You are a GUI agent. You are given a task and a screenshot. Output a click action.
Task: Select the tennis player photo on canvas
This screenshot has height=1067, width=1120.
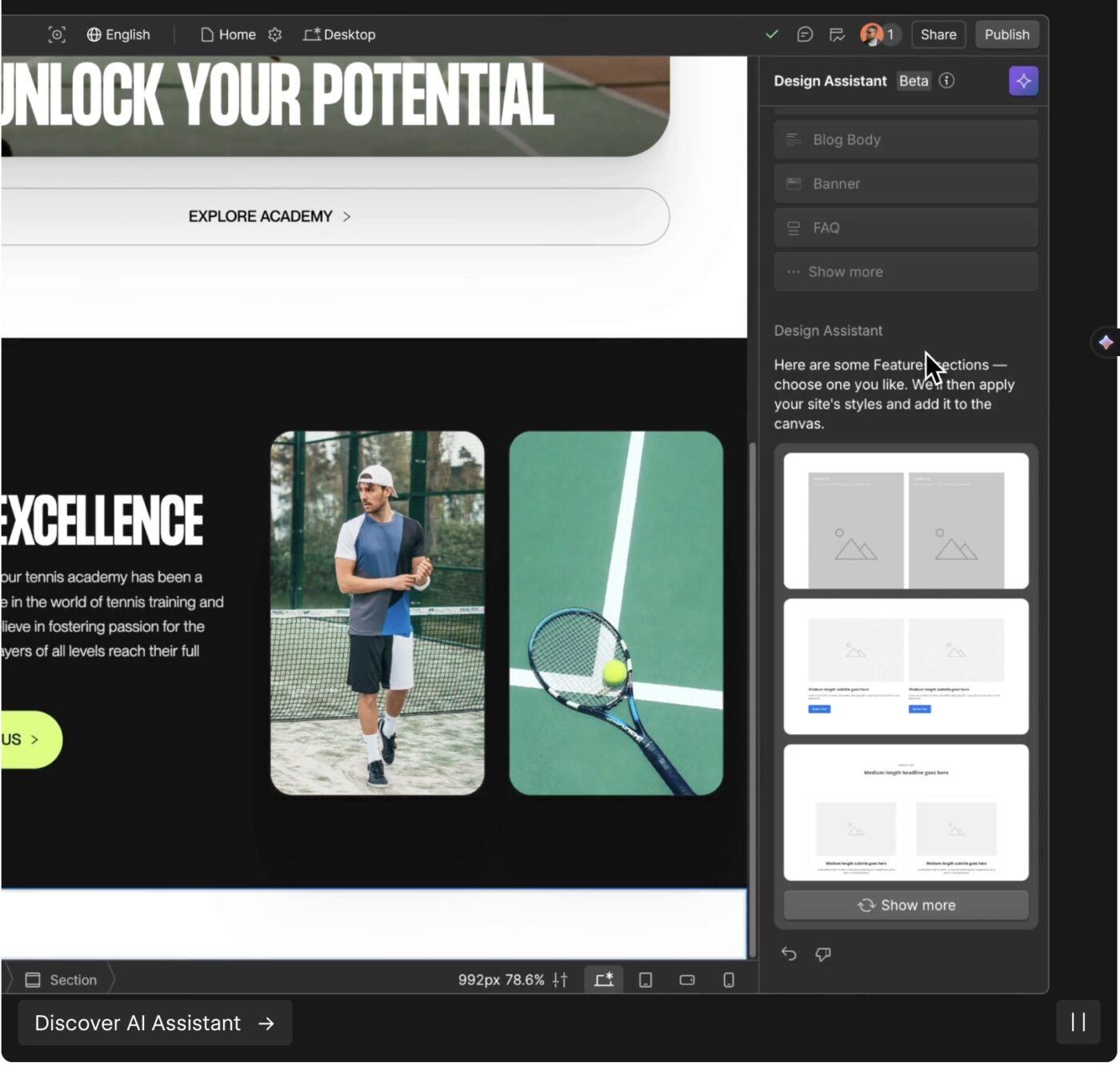tap(378, 613)
